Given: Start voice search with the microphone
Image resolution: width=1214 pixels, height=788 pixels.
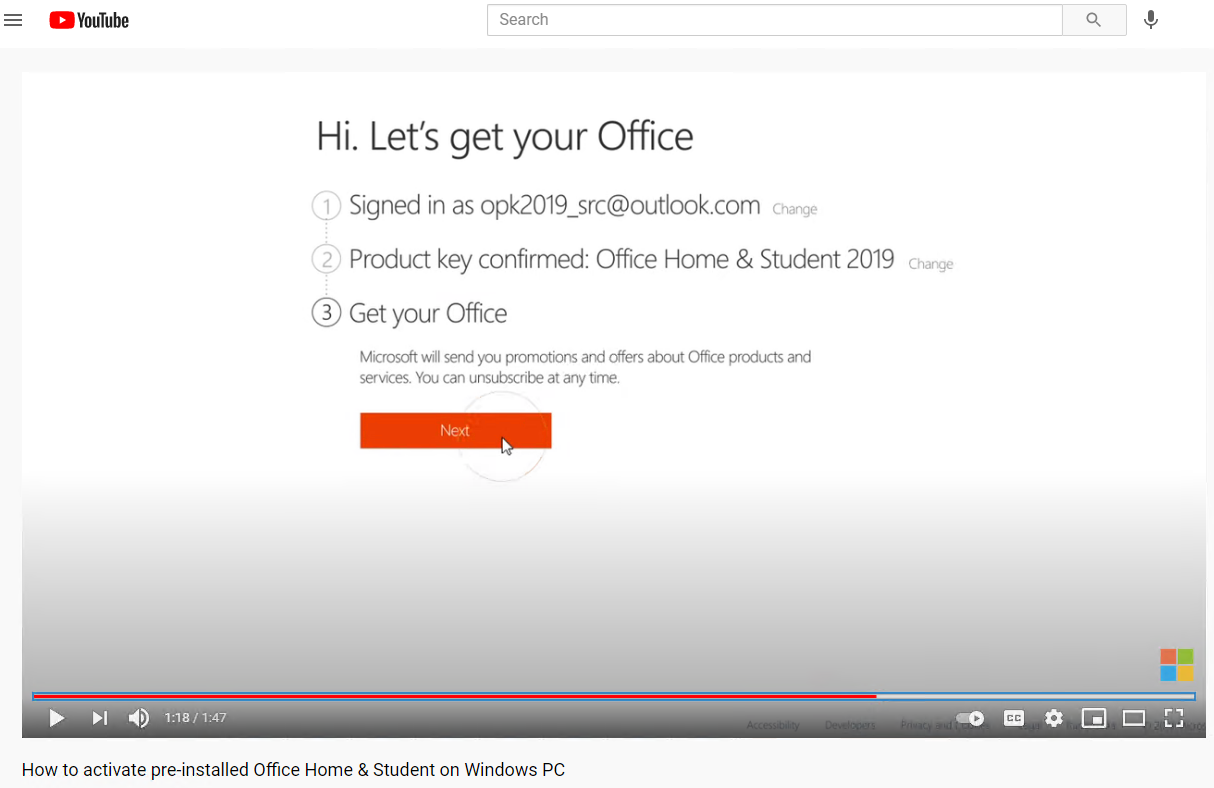Looking at the screenshot, I should 1150,20.
